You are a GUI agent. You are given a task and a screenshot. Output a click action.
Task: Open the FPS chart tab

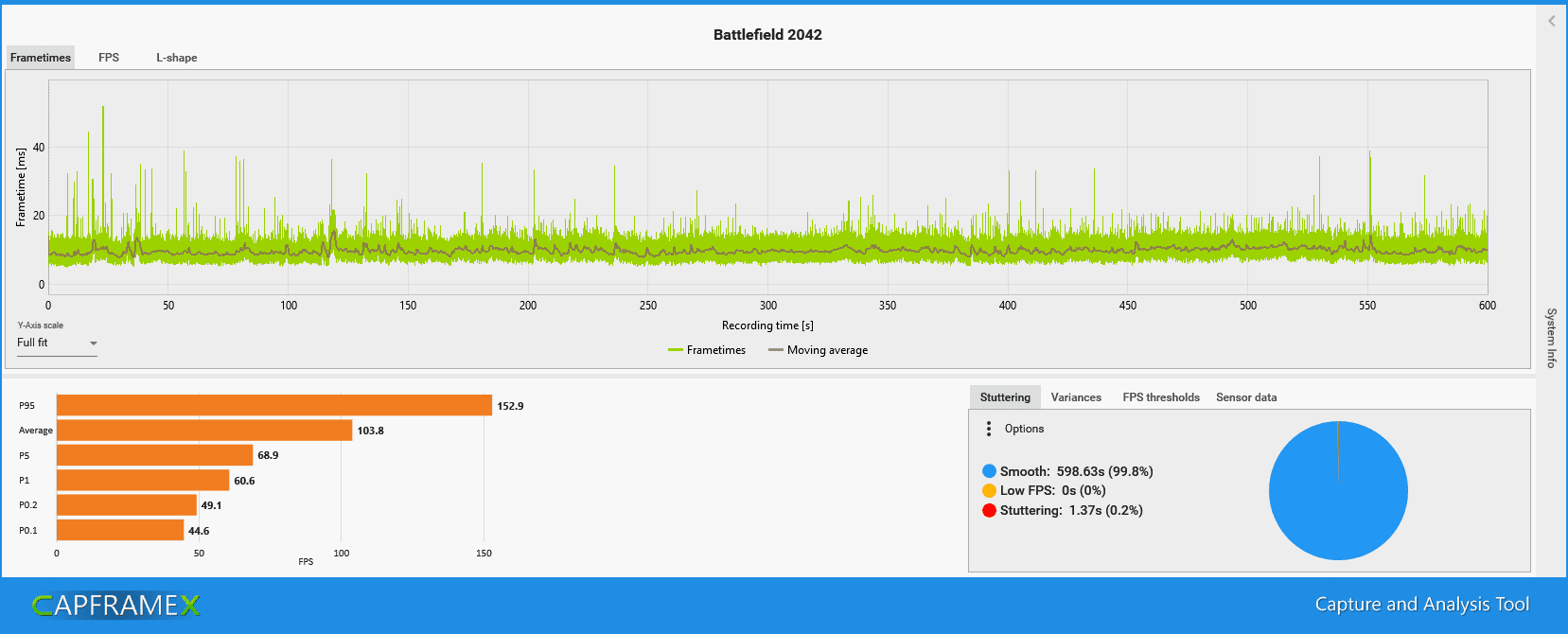(109, 58)
